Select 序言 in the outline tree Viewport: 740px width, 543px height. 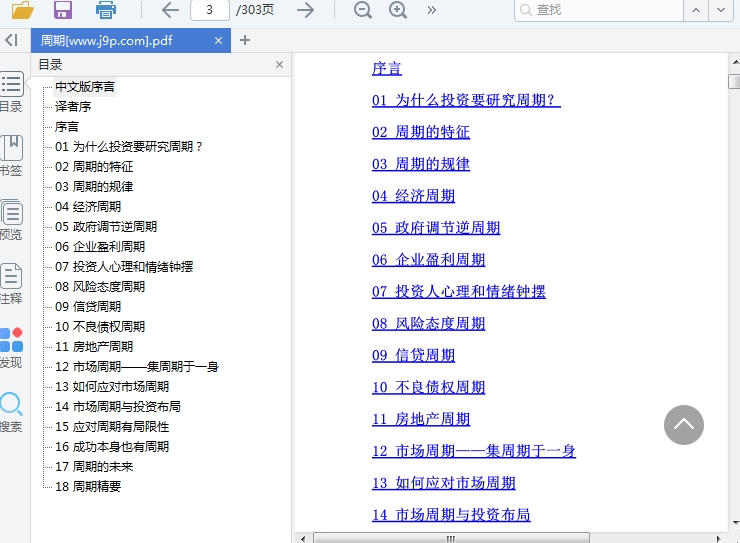pos(67,127)
